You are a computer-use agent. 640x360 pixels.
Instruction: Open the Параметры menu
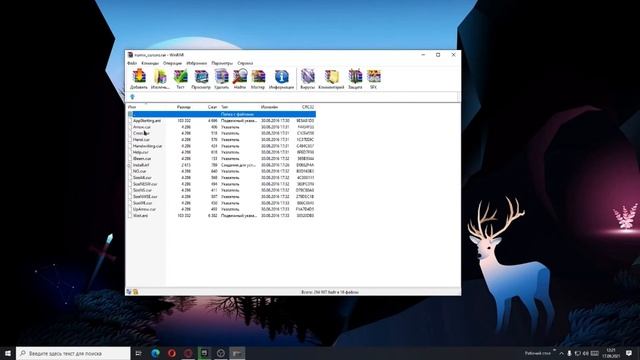click(x=222, y=63)
